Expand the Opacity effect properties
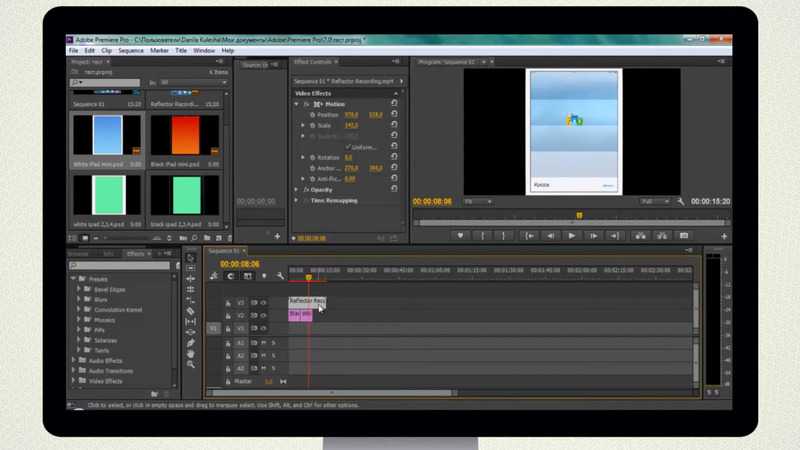Viewport: 800px width, 450px height. point(297,189)
